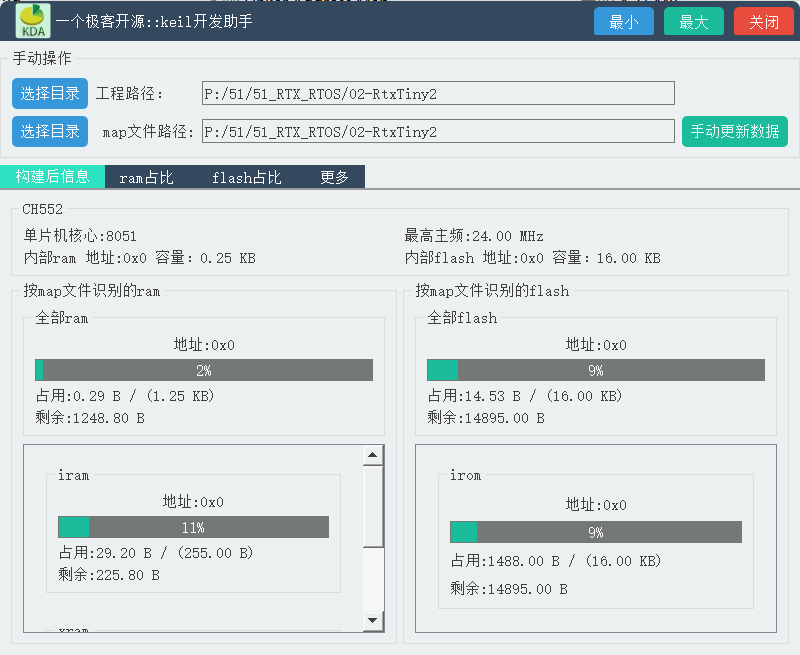The image size is (800, 655).
Task: Click 内部flash 地址:0x0 容量: 16.00 KB
Action: [533, 258]
